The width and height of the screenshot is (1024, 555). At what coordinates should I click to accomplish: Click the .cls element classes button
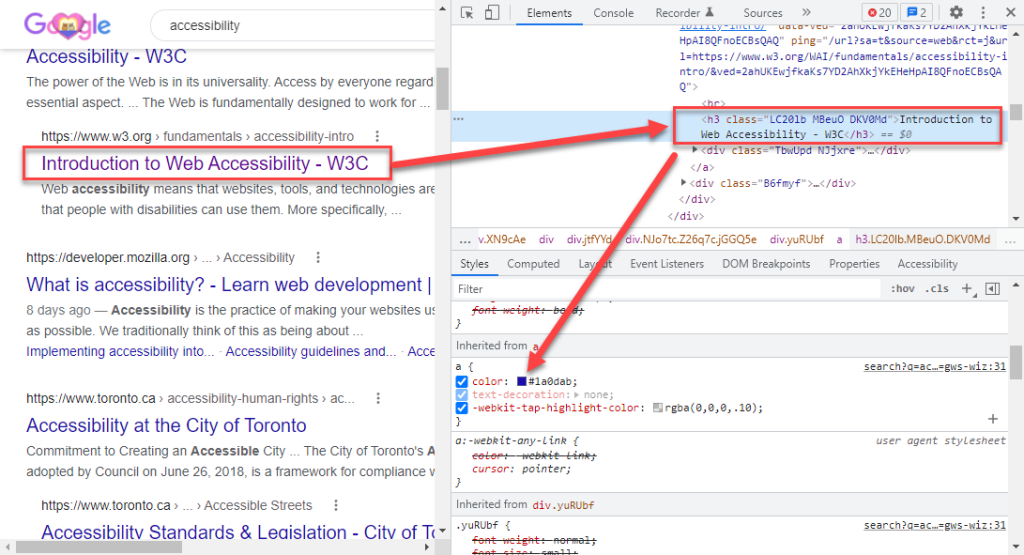(x=937, y=289)
